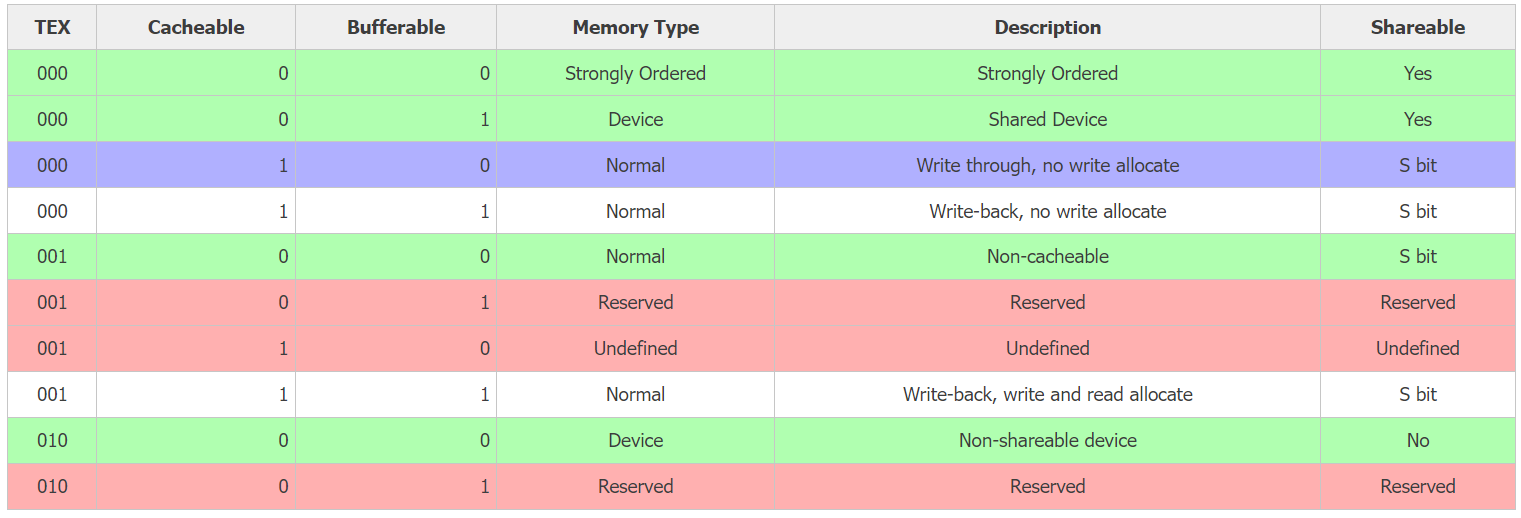Click the Description column header
Screen dimensions: 1521x518
tap(1048, 27)
